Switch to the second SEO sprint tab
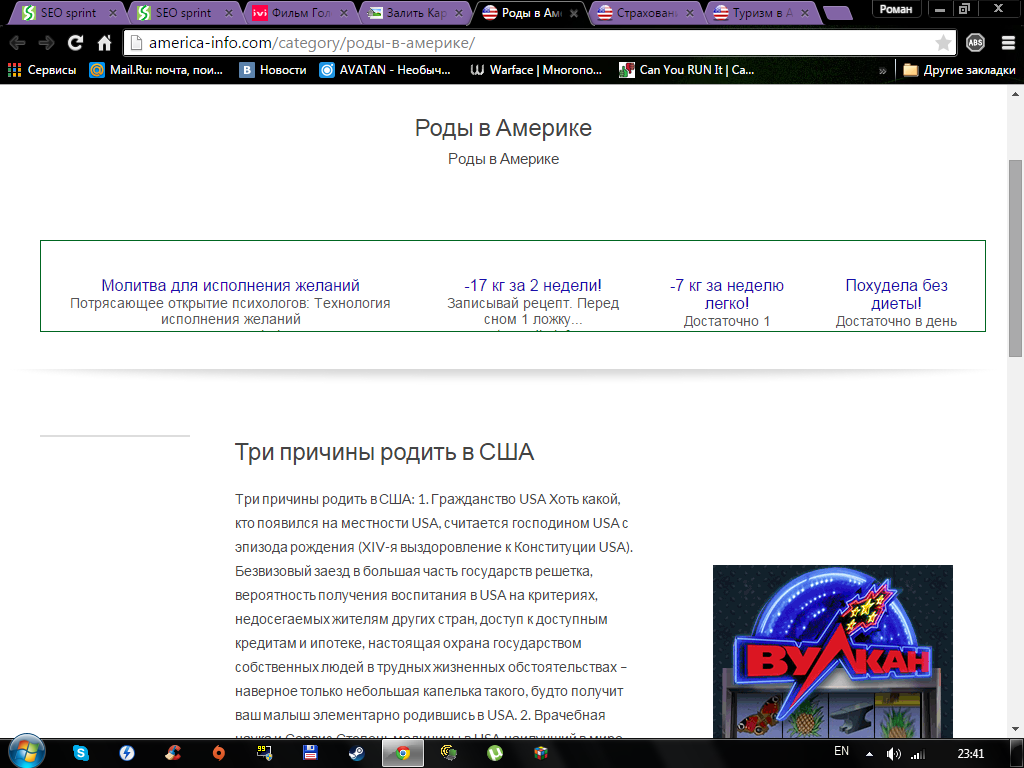Viewport: 1024px width, 768px height. (183, 13)
